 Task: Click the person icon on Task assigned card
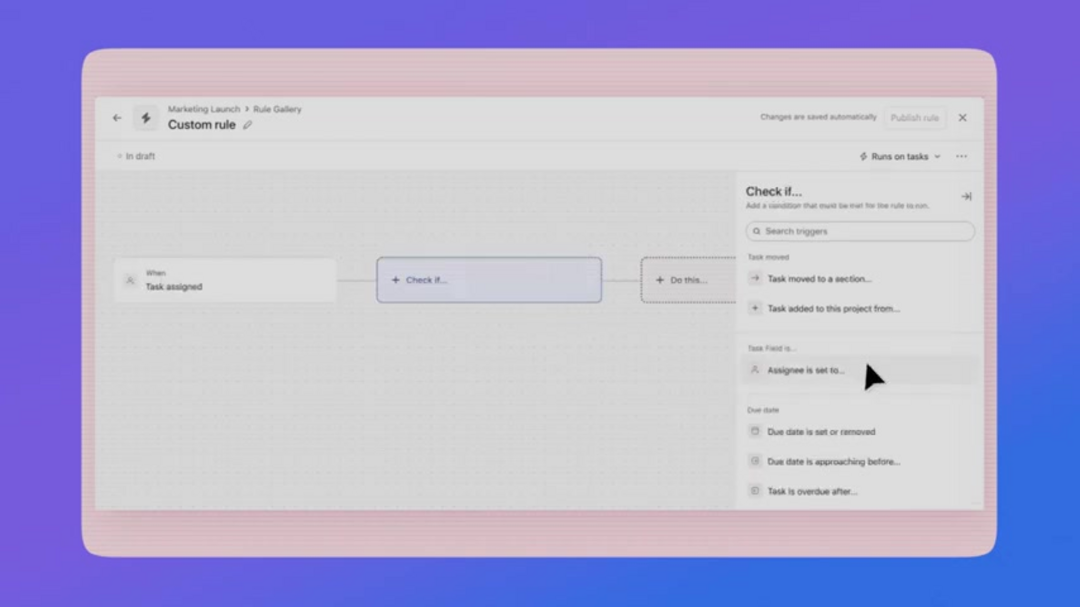coord(130,281)
